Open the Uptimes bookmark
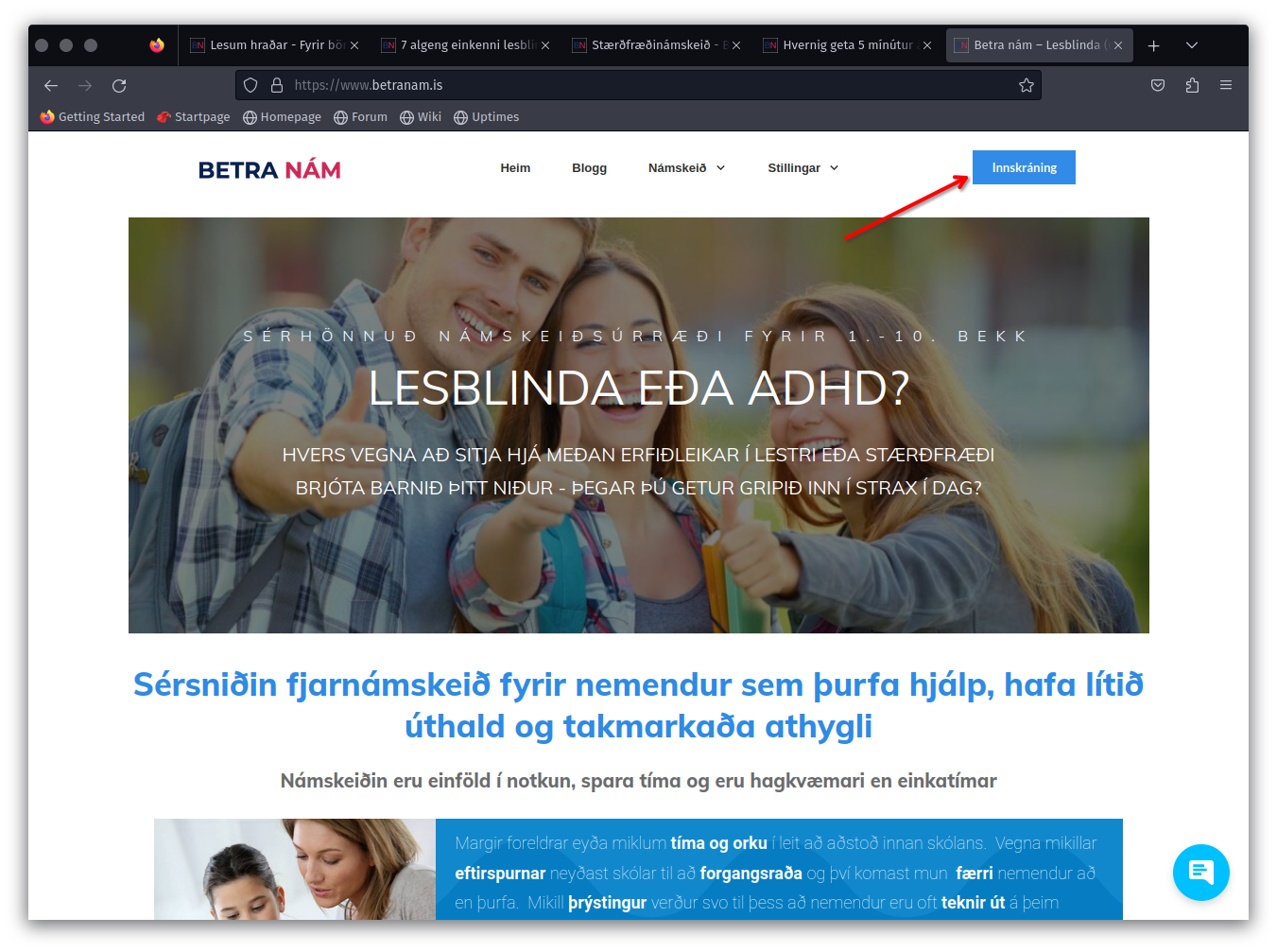 click(487, 117)
